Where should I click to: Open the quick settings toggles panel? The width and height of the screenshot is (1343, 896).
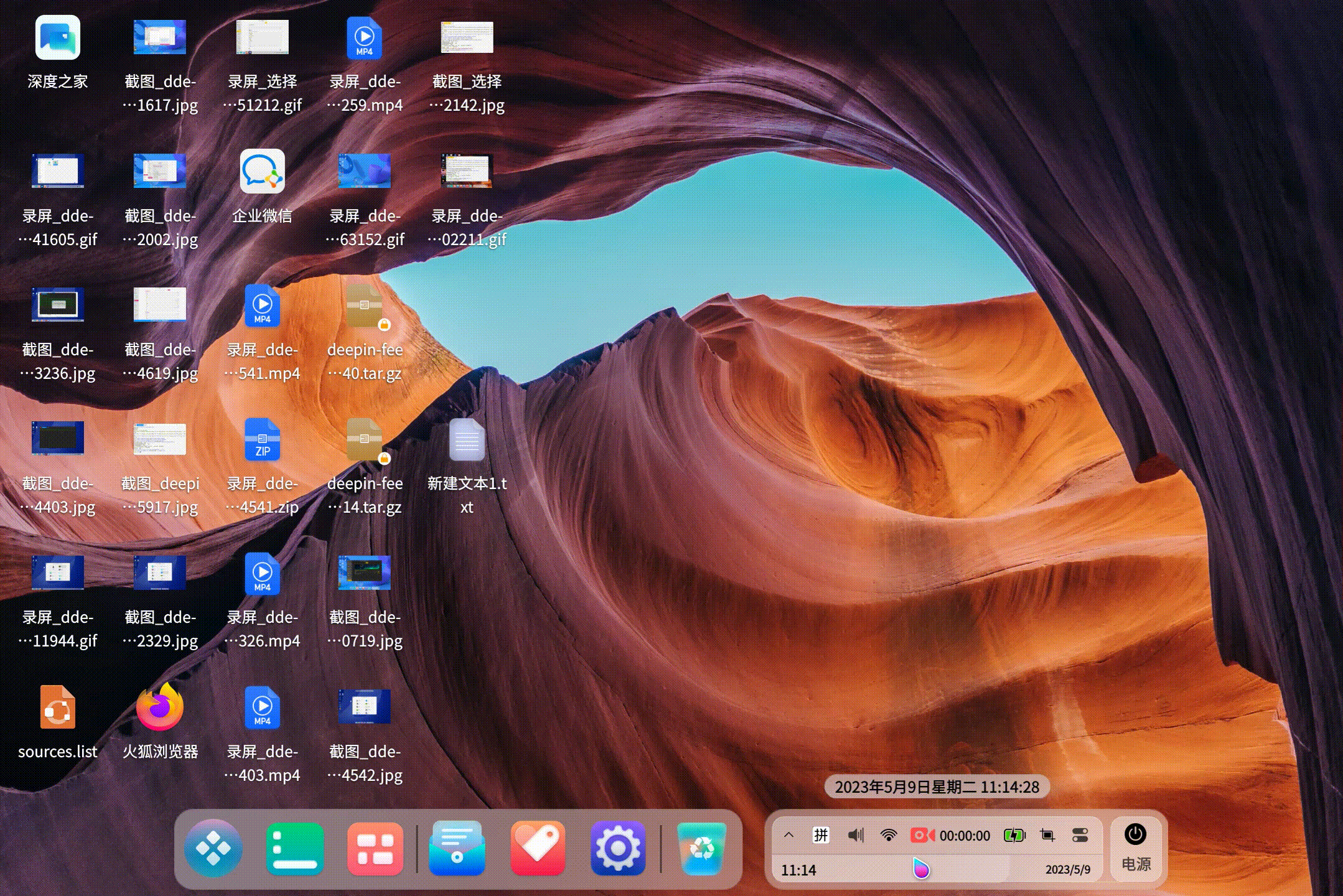coord(1079,835)
